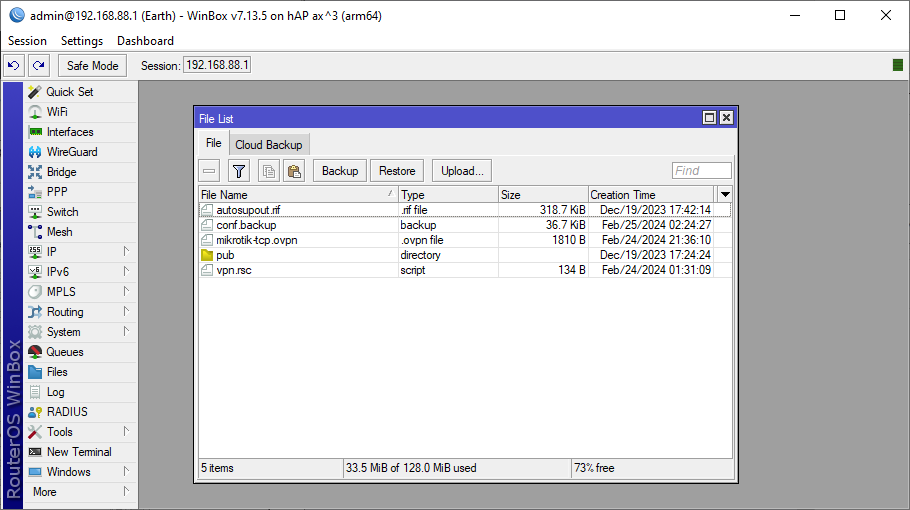This screenshot has width=910, height=510.
Task: Click the '33.5 MiB of 128.0 MiB used' status
Action: coord(411,468)
